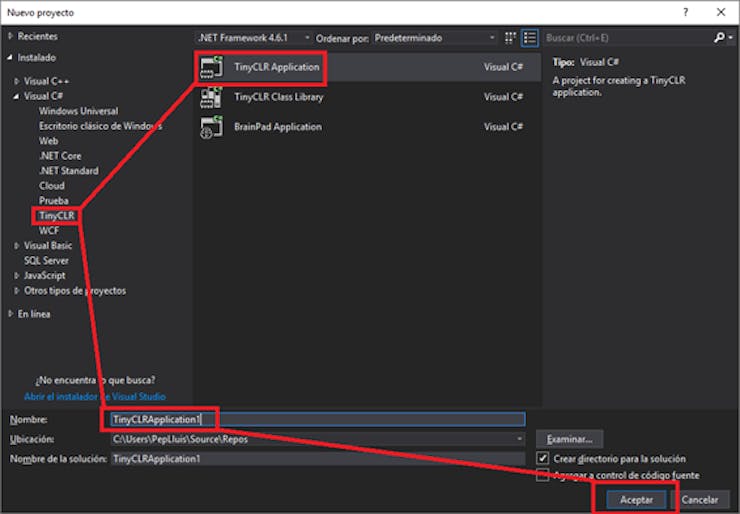Screen dimensions: 740x514
Task: Open Abrir el instalador de Visual Studio link
Action: tap(95, 396)
